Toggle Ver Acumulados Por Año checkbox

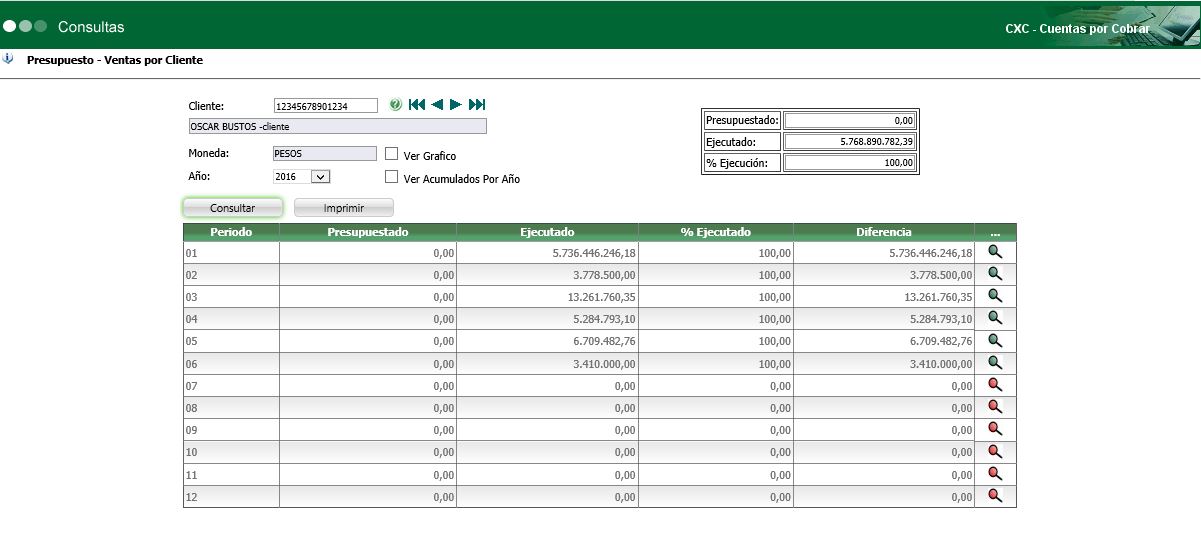click(x=392, y=177)
